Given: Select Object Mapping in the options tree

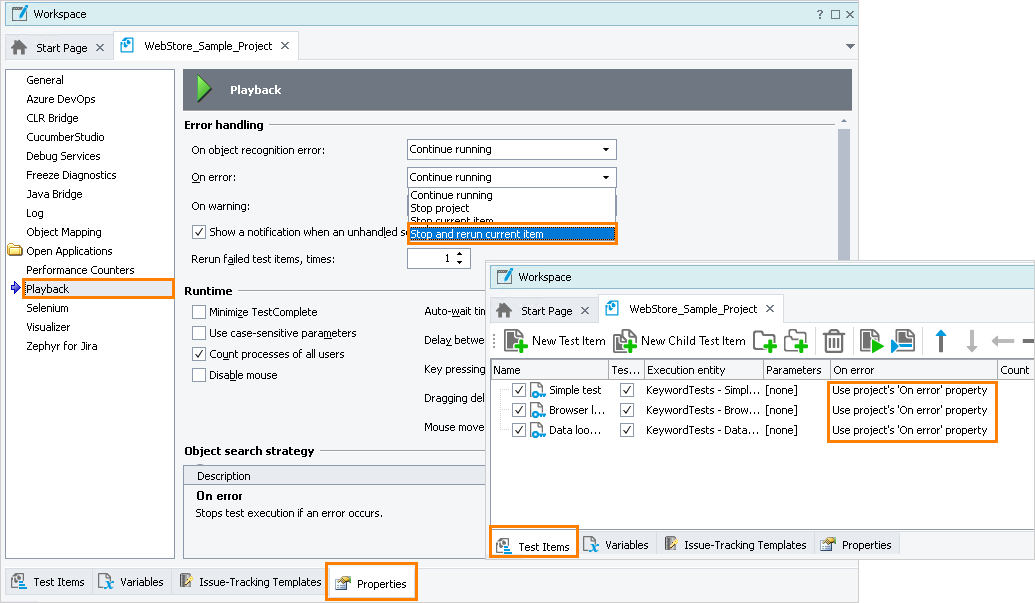Looking at the screenshot, I should pyautogui.click(x=63, y=232).
